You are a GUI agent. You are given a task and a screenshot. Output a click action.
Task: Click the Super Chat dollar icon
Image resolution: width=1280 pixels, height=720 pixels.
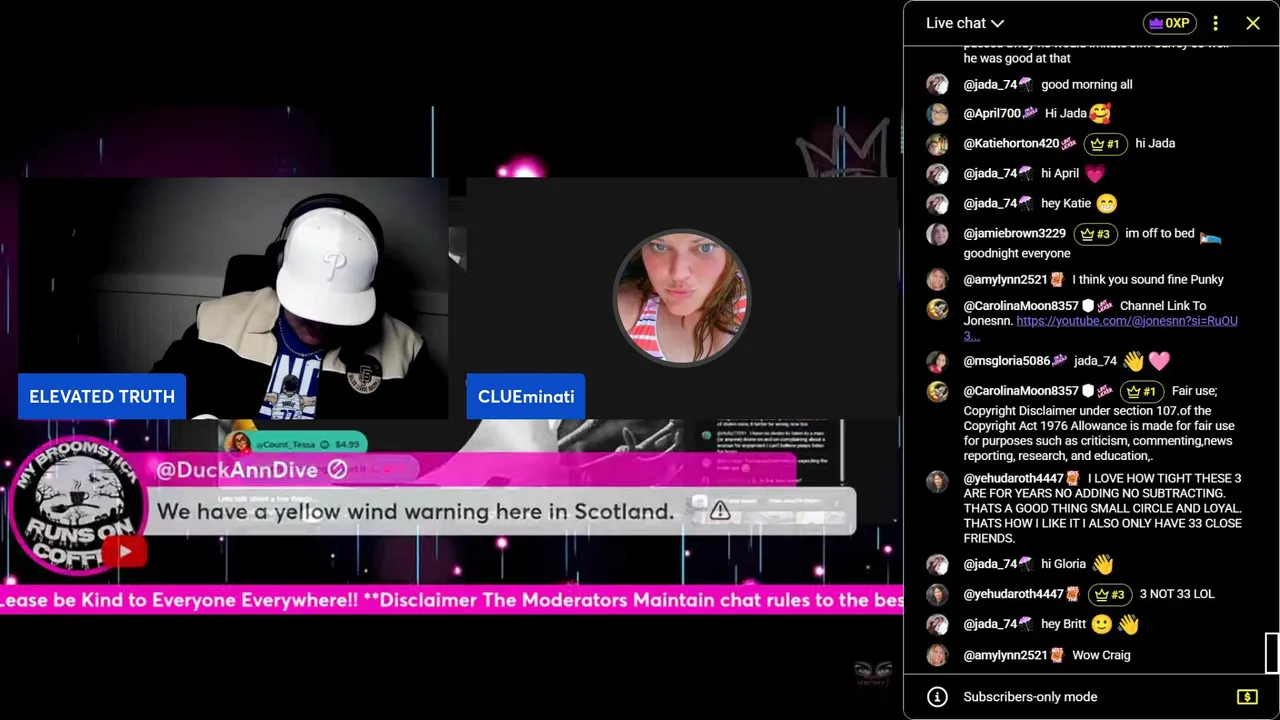[x=1246, y=697]
